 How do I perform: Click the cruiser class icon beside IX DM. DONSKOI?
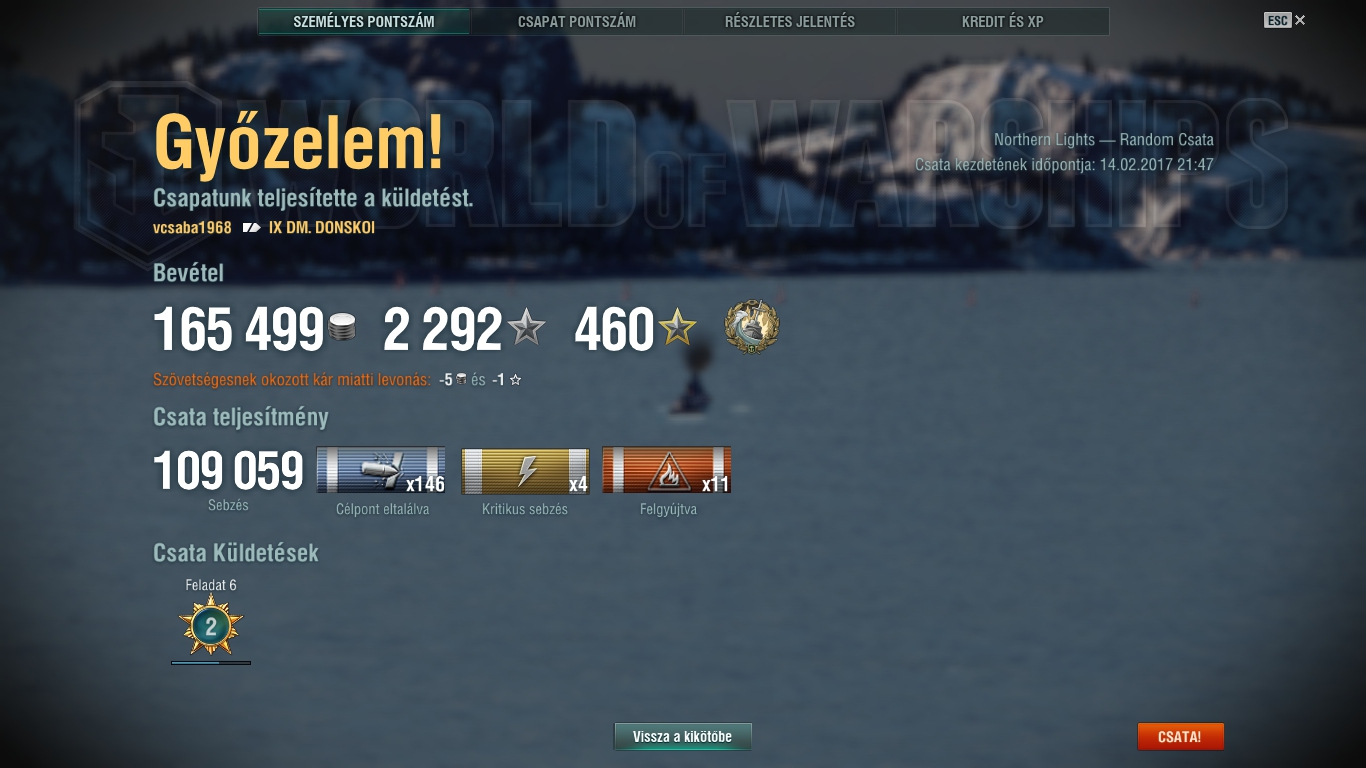[x=251, y=228]
